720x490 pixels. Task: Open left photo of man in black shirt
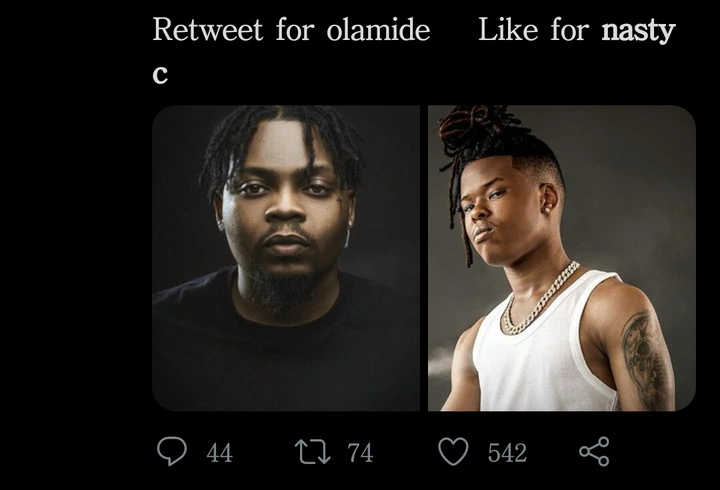coord(286,258)
